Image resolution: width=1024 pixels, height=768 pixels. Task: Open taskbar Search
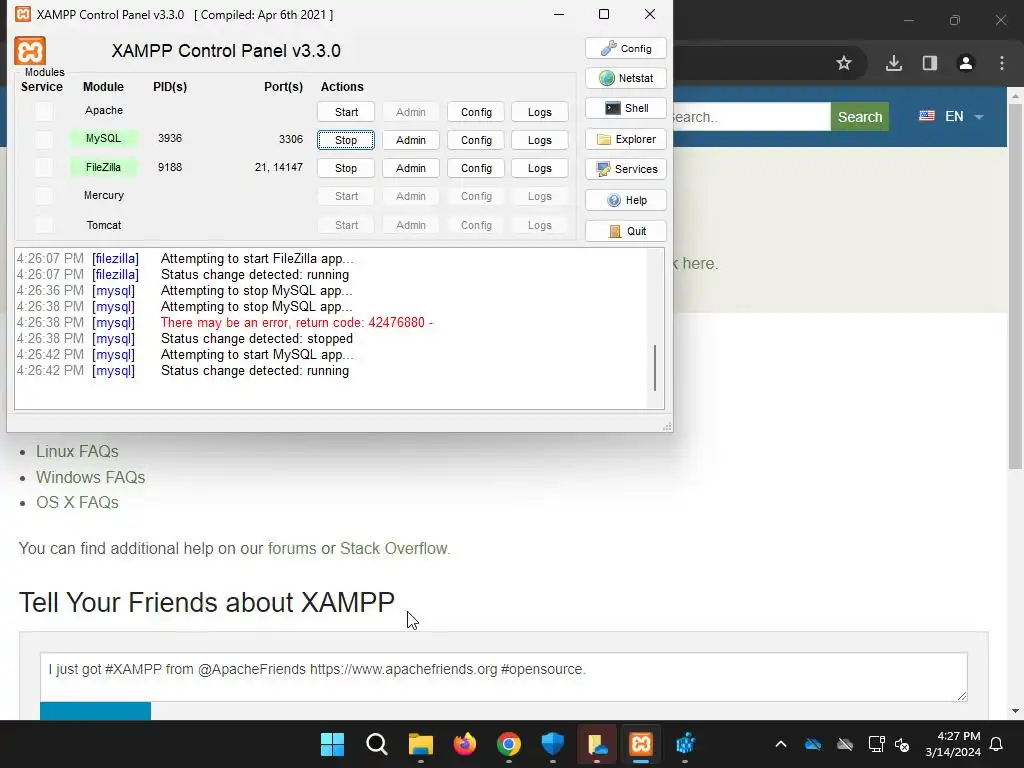pos(377,744)
